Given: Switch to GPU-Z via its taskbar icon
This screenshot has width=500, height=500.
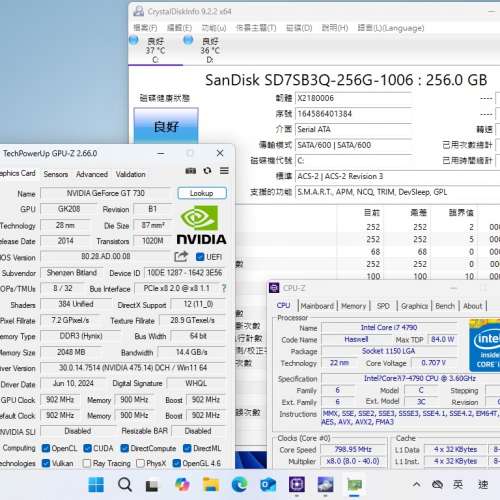Looking at the screenshot, I should click(x=354, y=484).
